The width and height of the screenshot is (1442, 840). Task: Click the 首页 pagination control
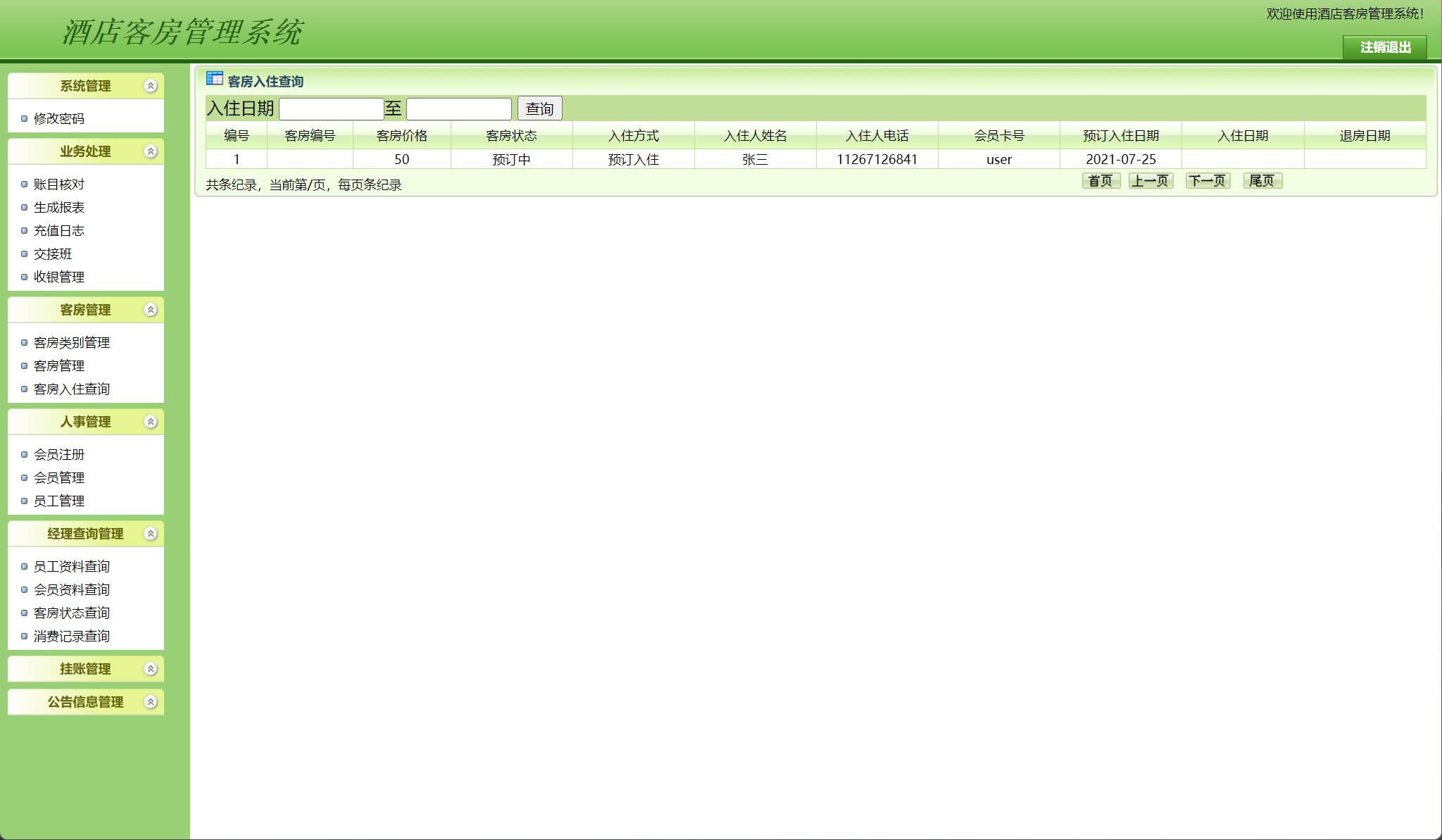pyautogui.click(x=1100, y=181)
